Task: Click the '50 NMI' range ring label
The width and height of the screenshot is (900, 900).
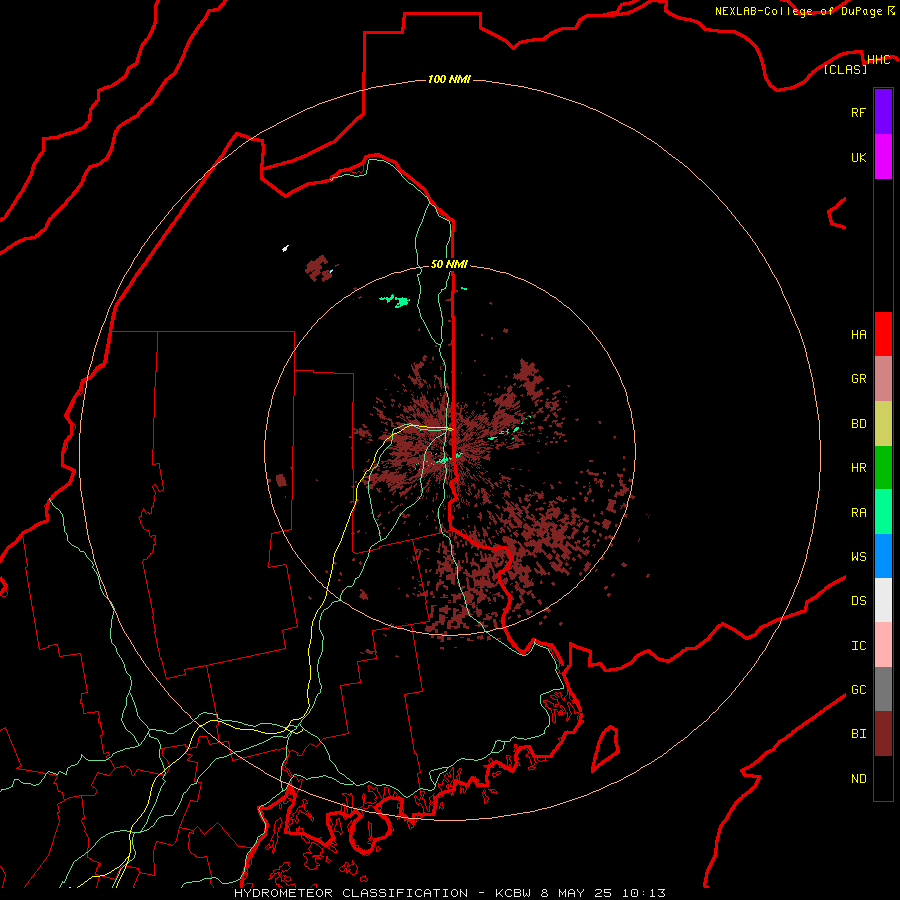Action: click(449, 264)
